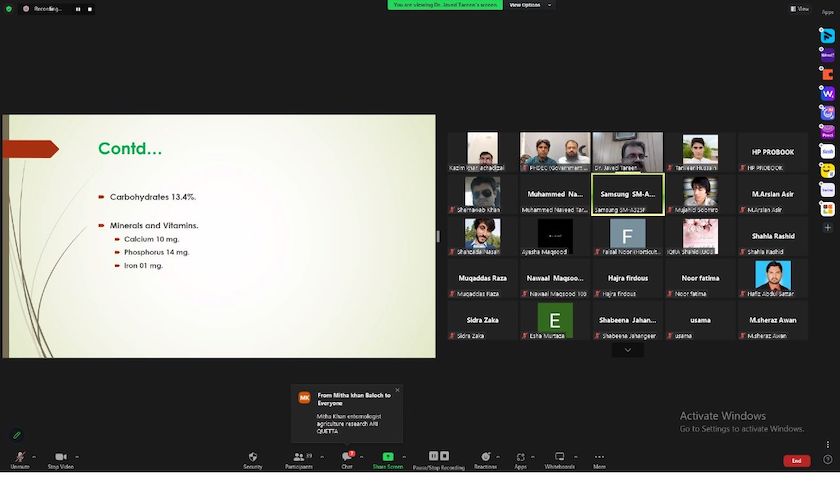Expand video options arrow beside Stop Video
The height and width of the screenshot is (500, 840).
77,457
